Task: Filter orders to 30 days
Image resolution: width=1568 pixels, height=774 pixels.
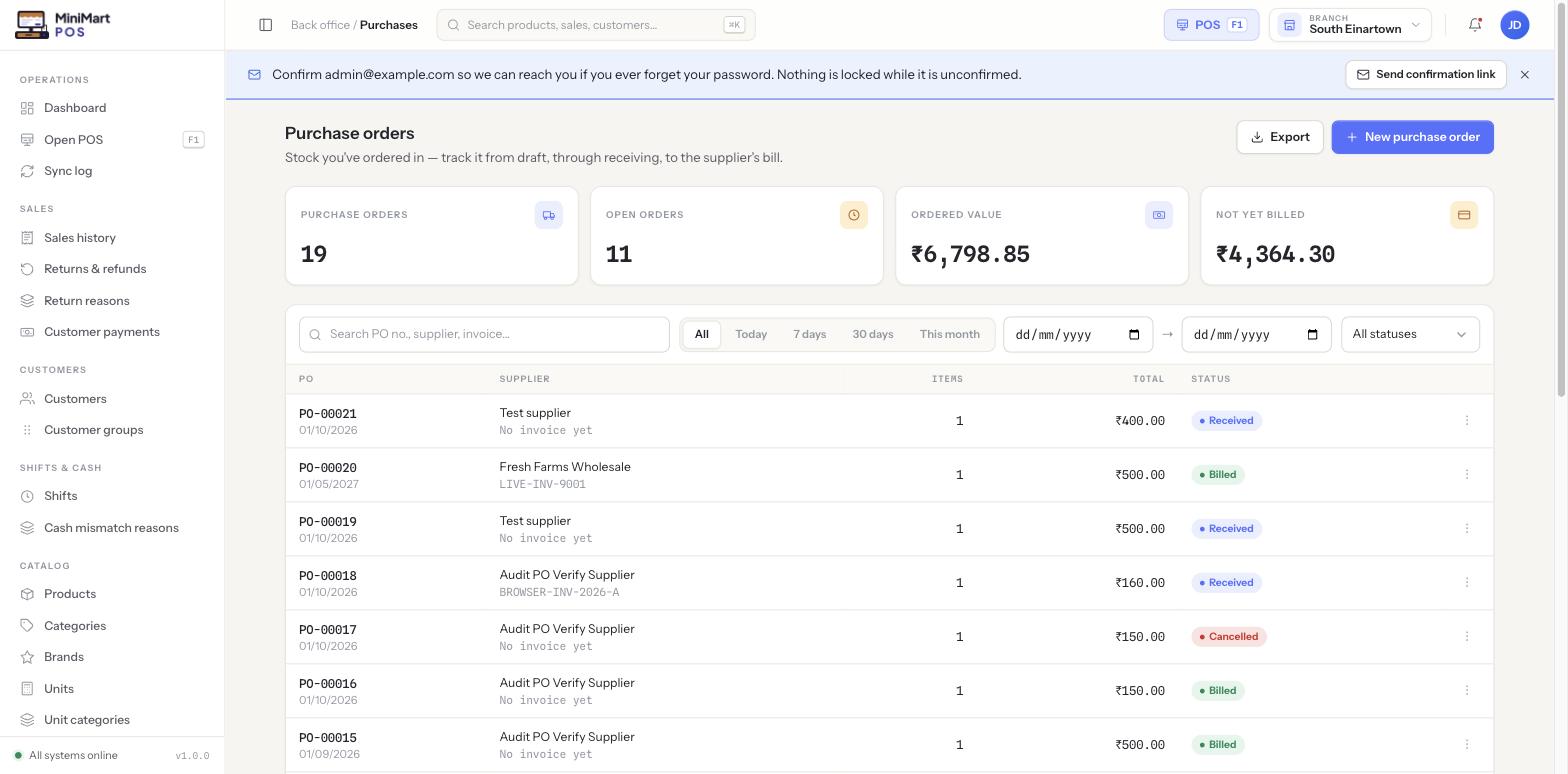Action: [x=873, y=335]
